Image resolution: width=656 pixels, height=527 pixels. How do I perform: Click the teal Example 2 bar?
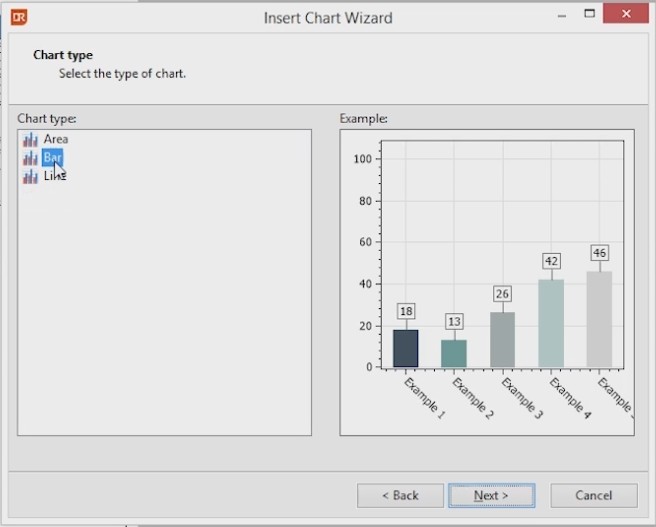(x=453, y=353)
